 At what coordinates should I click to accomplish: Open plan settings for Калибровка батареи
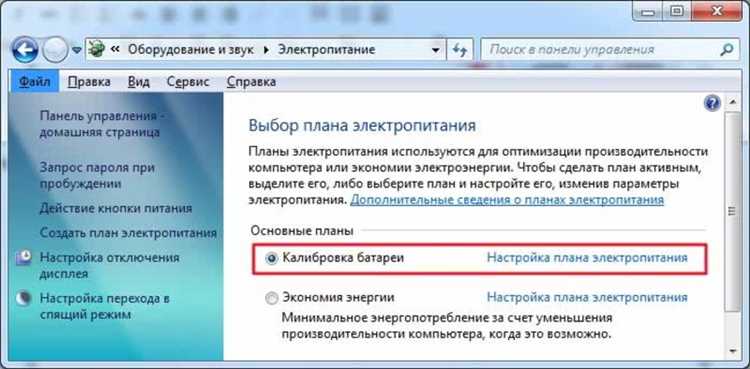pos(587,257)
